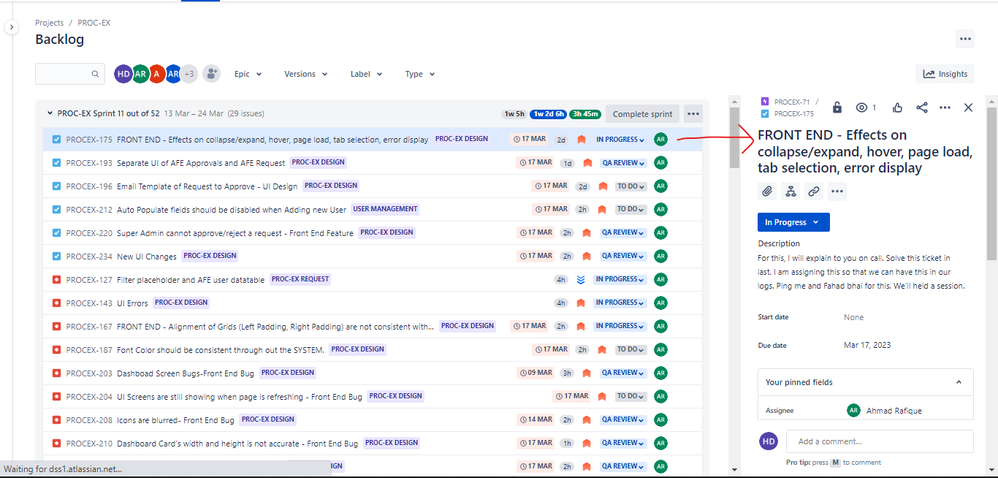Viewport: 998px width, 478px height.
Task: Click the add people icon
Action: pyautogui.click(x=211, y=74)
